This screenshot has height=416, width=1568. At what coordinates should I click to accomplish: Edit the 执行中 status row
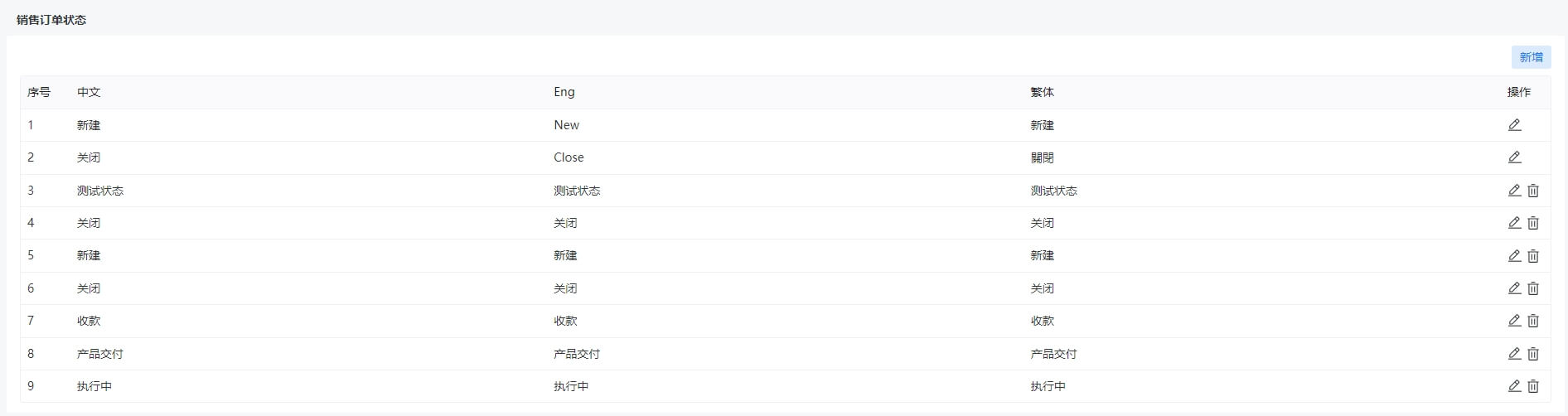(x=1514, y=386)
